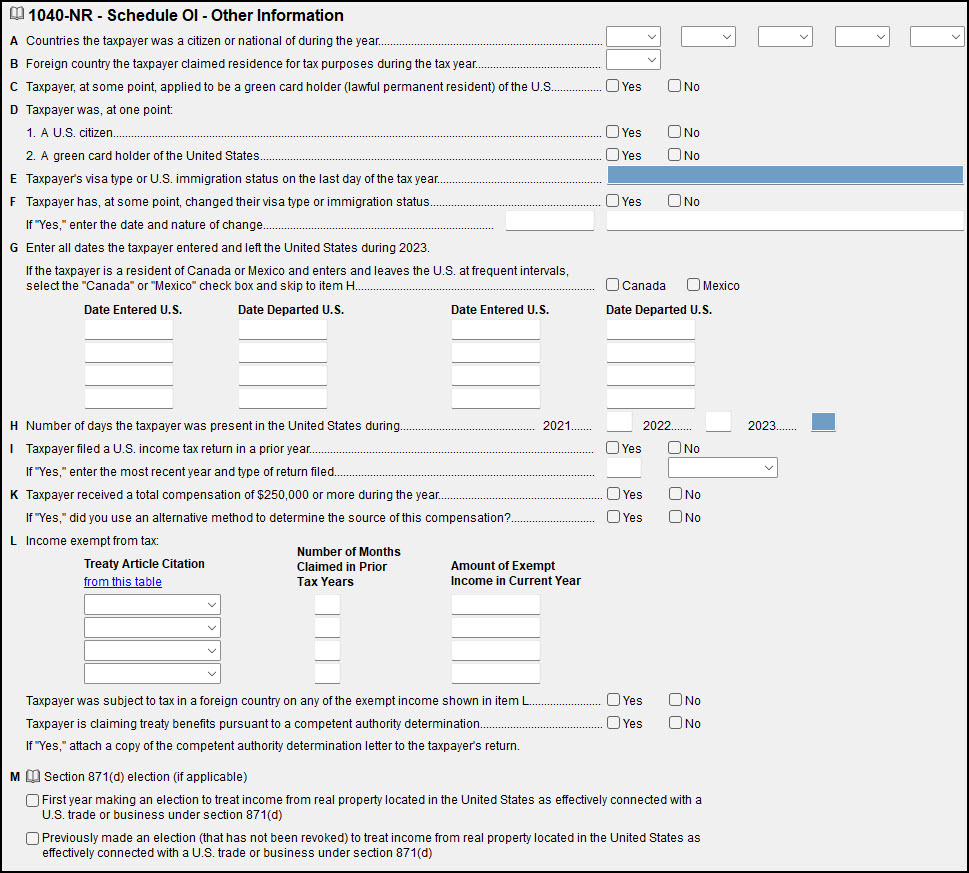Screen dimensions: 969x873
Task: Expand the fourth Treaty Article Citation dropdown
Action: click(152, 673)
